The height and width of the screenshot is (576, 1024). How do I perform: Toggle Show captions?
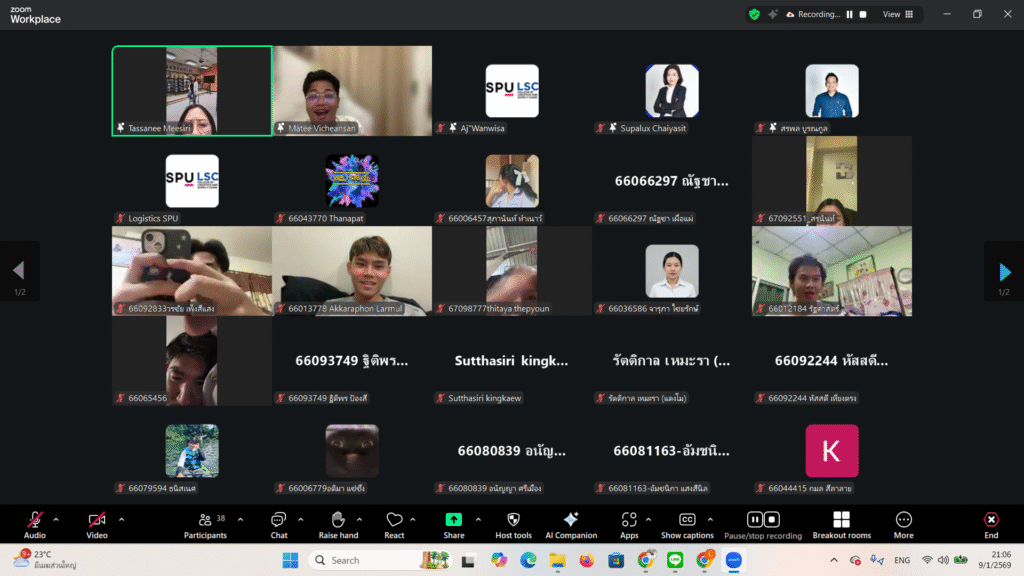click(687, 524)
